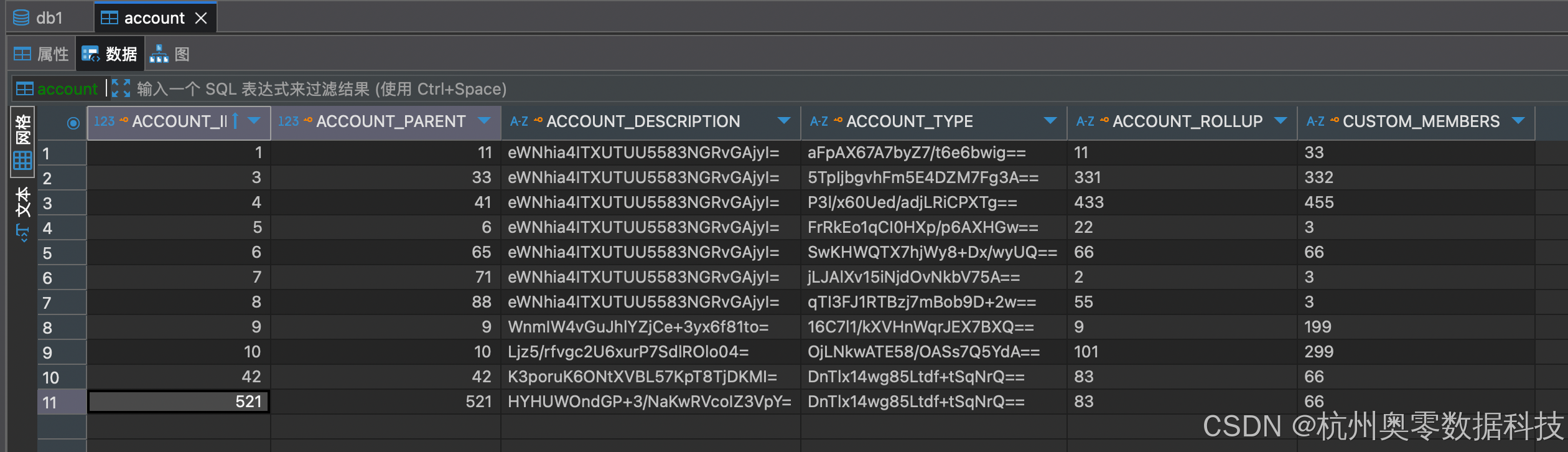1568x452 pixels.
Task: Select cell P3l/x60Ued/adjLRiCPXTg==
Action: tap(934, 202)
